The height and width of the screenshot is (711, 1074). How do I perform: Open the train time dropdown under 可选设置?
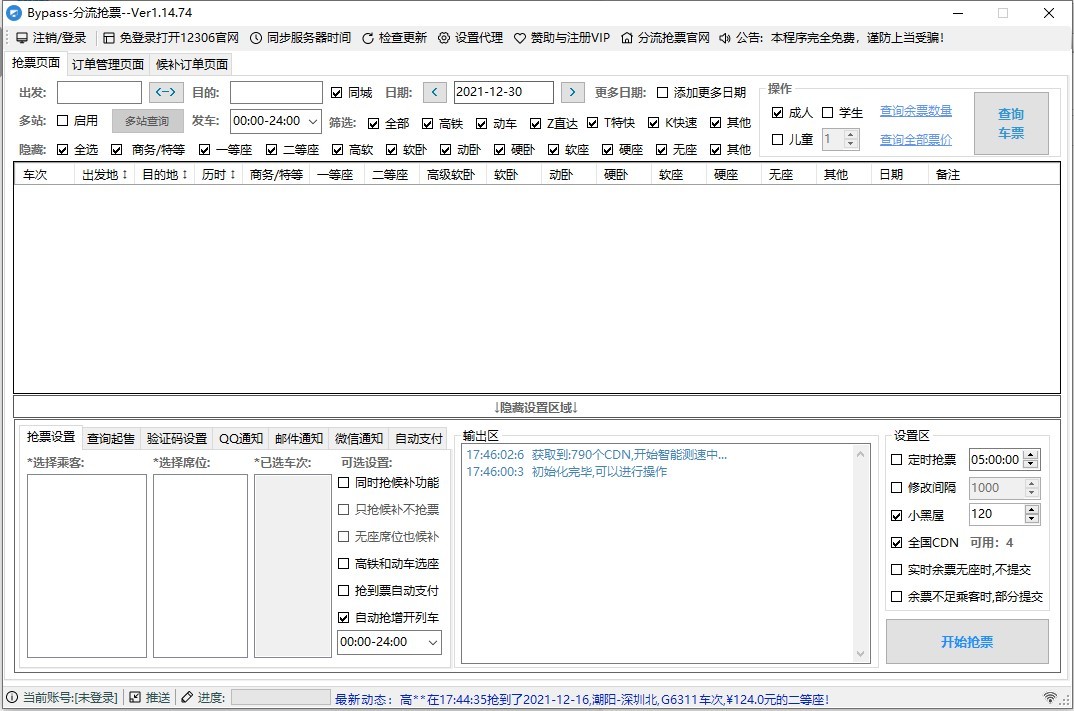click(x=388, y=641)
